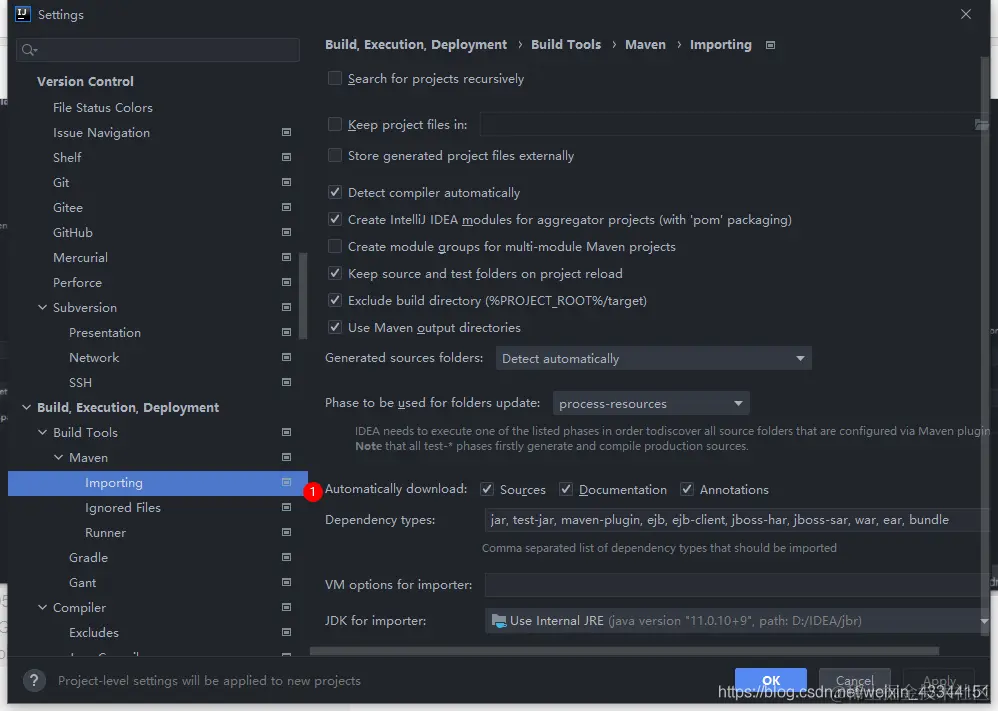Enable Store generated project files externally

[334, 155]
